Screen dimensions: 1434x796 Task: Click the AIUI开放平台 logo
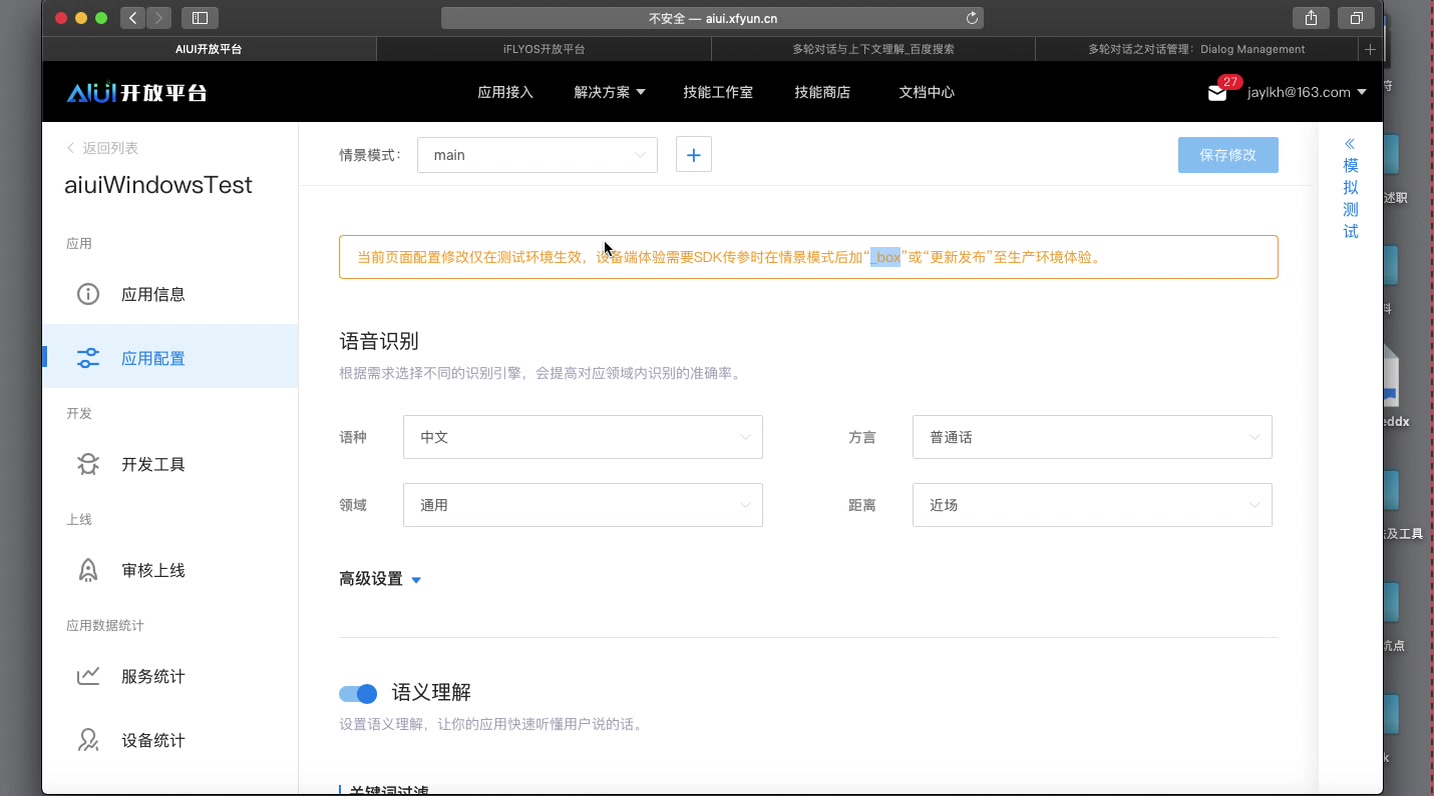(x=137, y=93)
